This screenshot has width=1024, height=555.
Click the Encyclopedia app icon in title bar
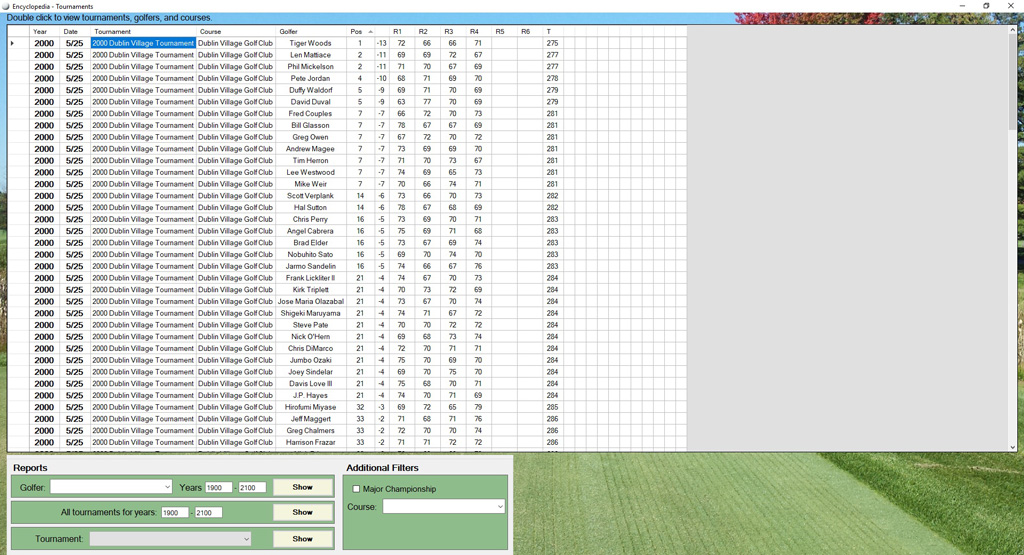6,6
